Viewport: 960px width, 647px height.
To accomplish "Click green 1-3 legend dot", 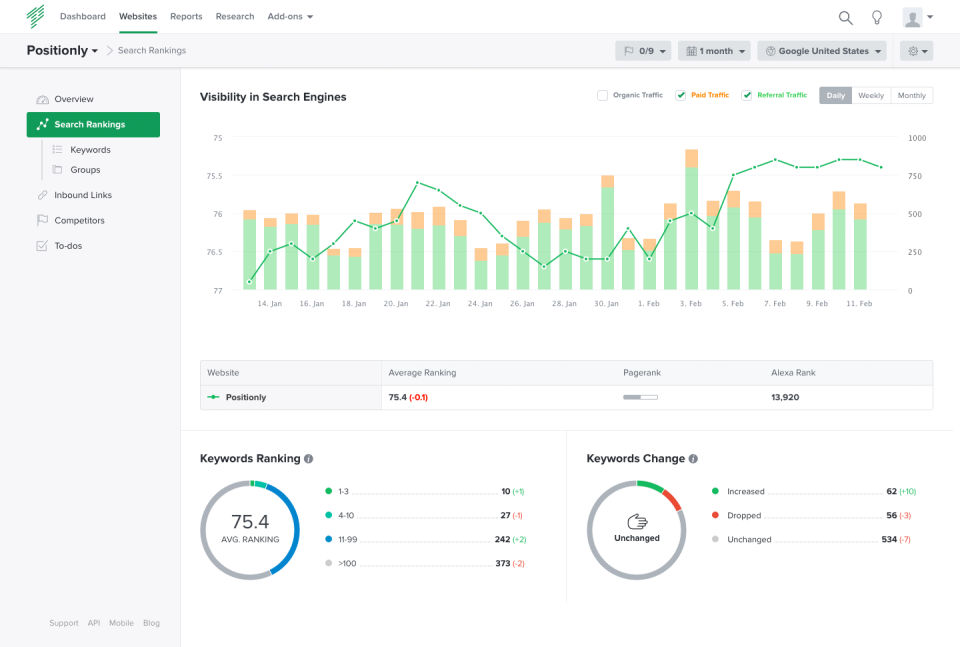I will (x=329, y=491).
